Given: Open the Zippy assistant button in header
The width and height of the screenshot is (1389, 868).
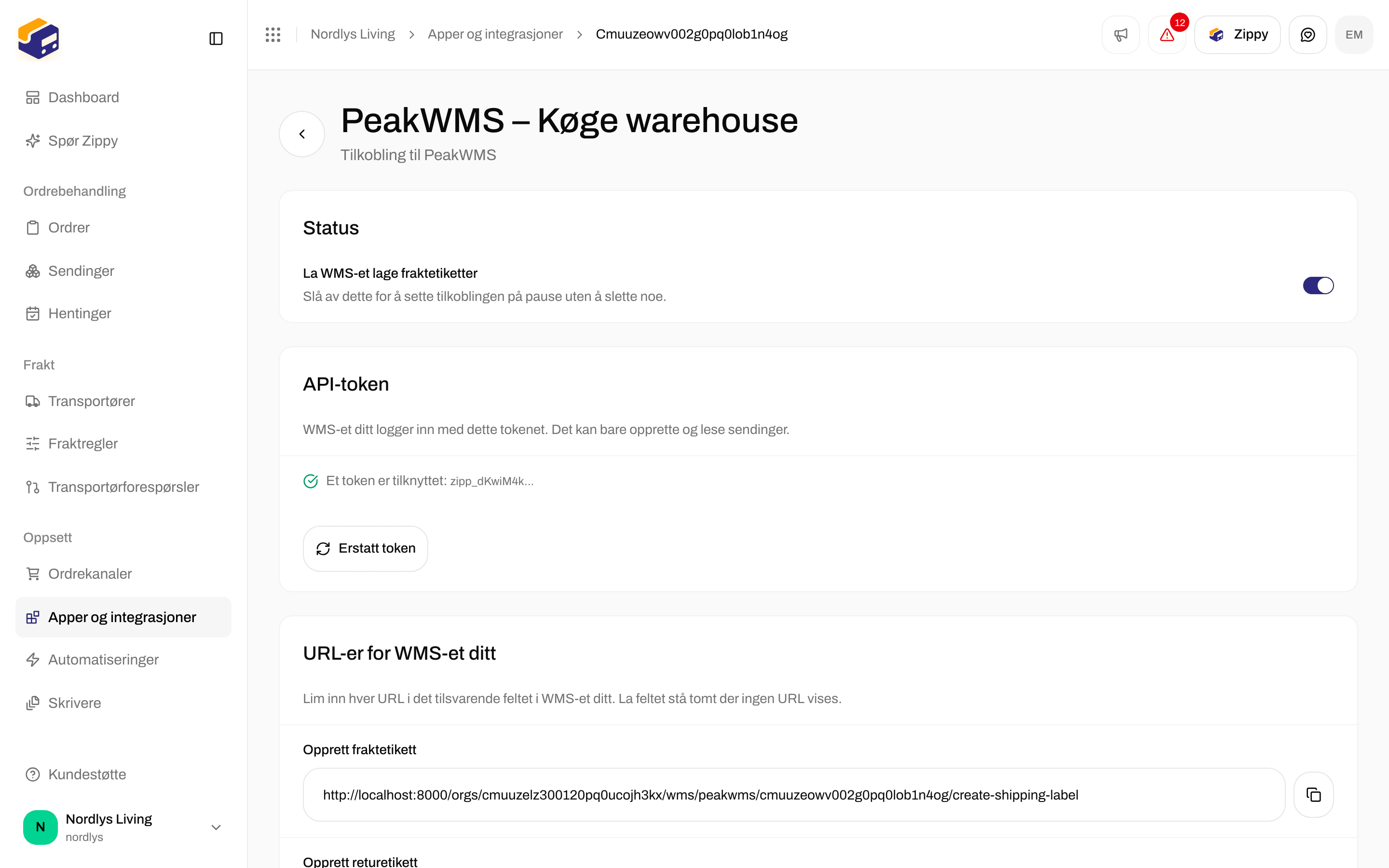Looking at the screenshot, I should (x=1238, y=34).
